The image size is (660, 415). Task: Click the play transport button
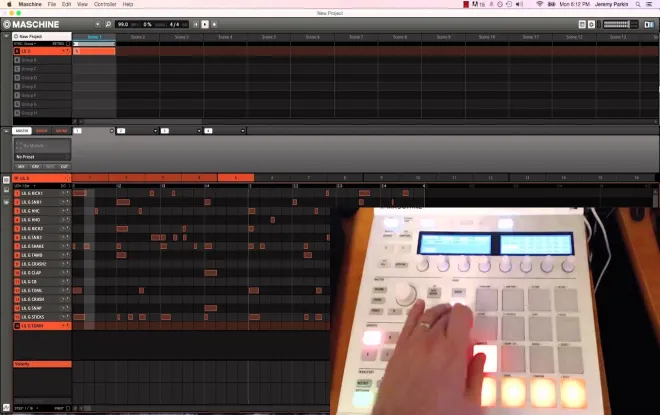pos(205,24)
